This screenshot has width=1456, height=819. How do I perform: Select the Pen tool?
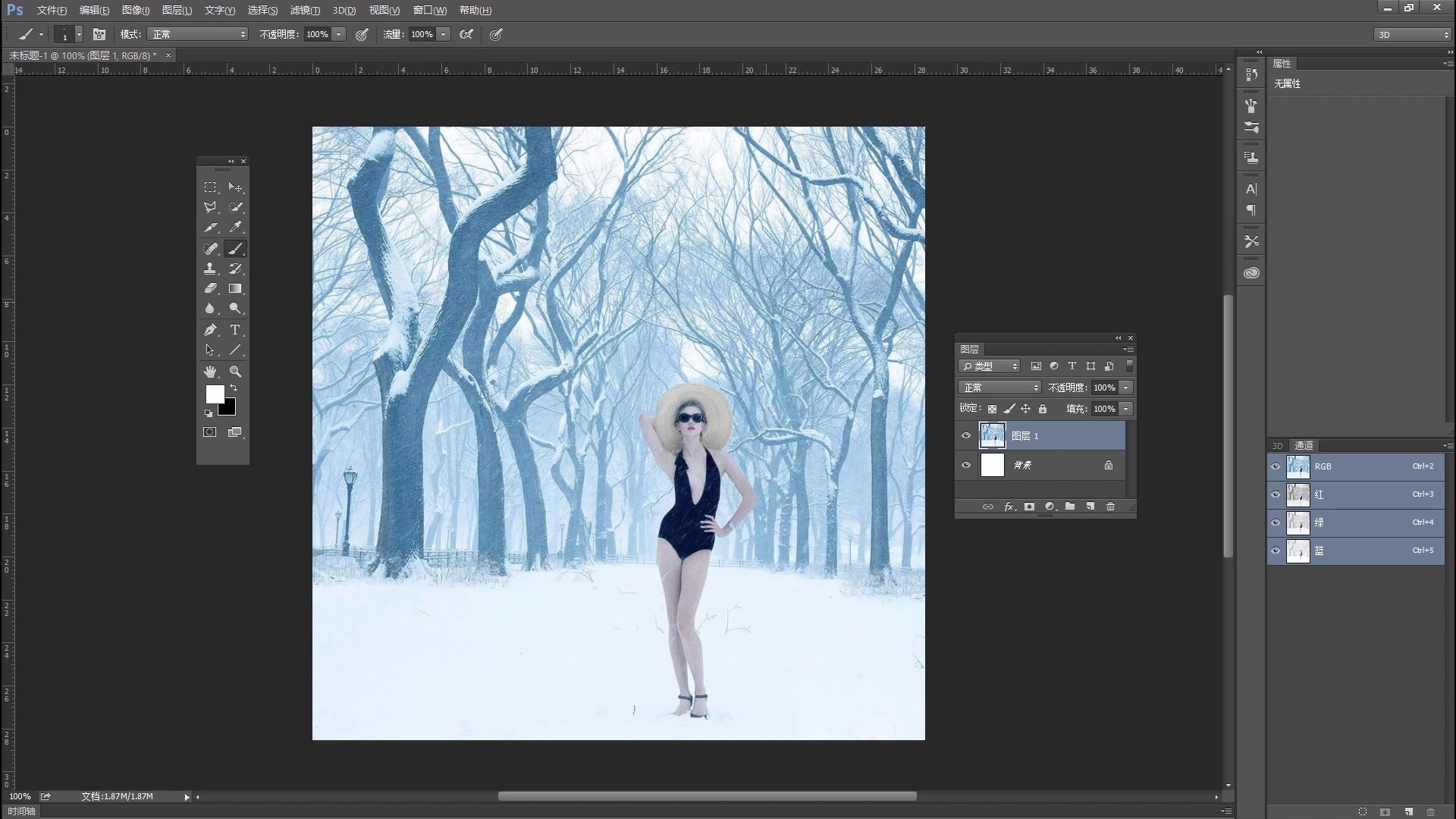pyautogui.click(x=210, y=329)
